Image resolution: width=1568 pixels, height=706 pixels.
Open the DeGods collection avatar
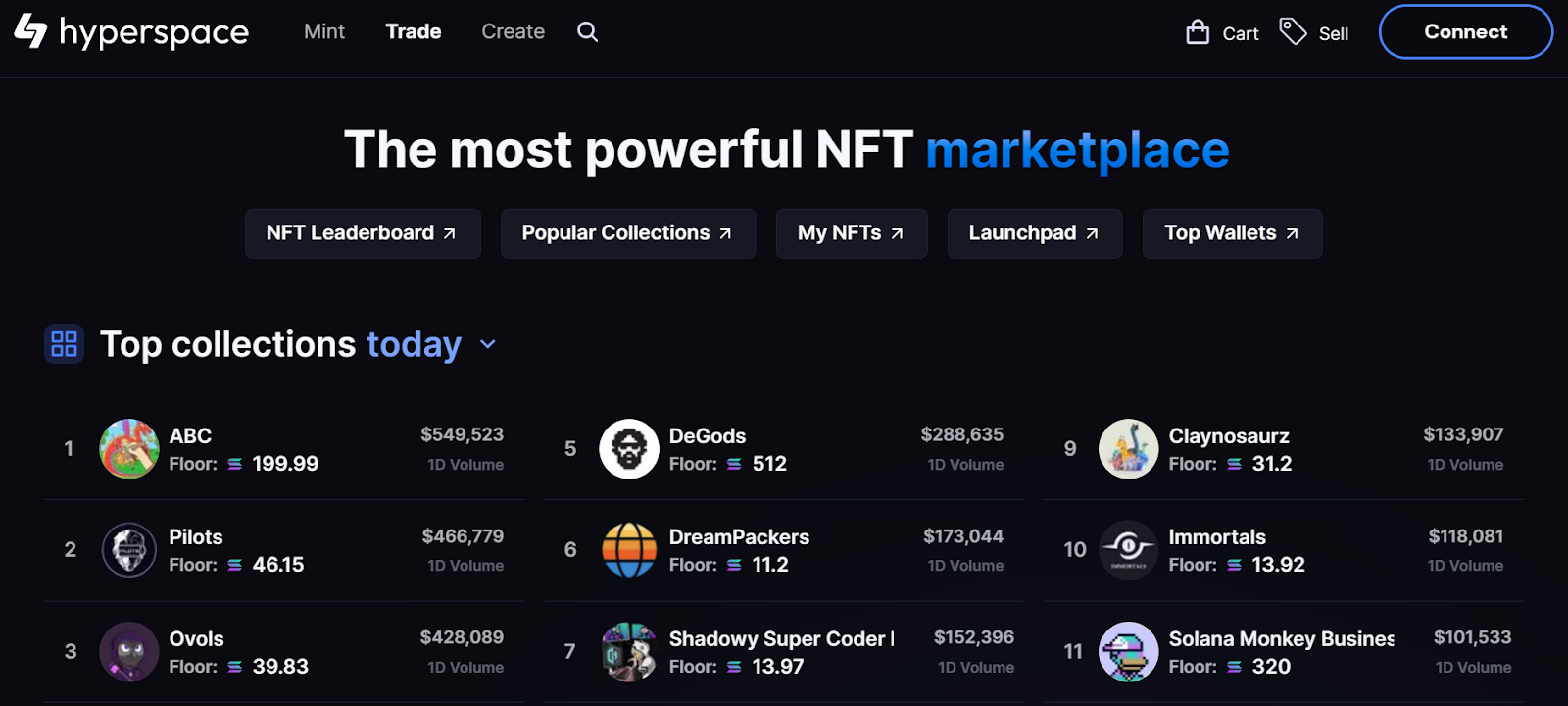[x=629, y=449]
